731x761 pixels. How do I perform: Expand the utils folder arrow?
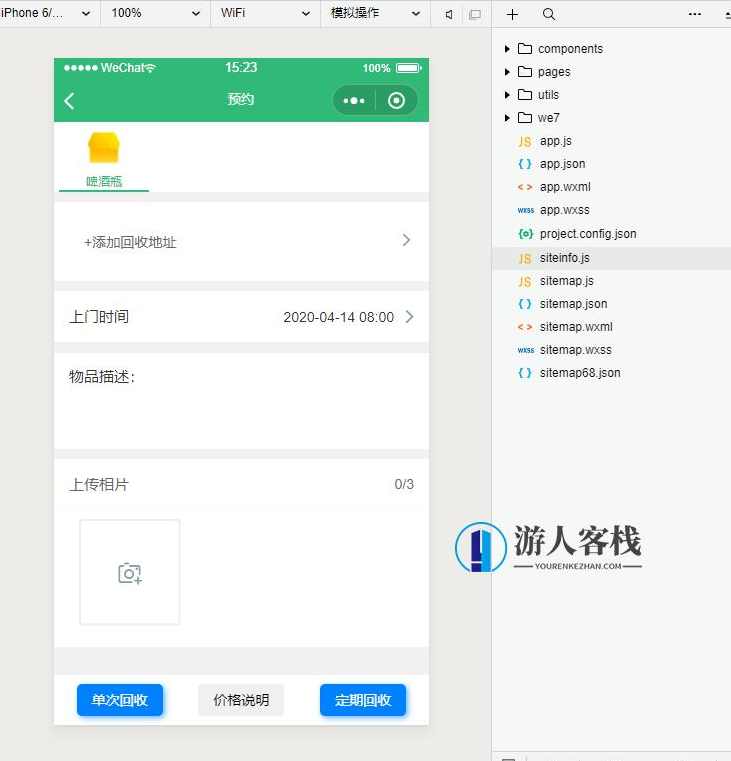point(507,95)
